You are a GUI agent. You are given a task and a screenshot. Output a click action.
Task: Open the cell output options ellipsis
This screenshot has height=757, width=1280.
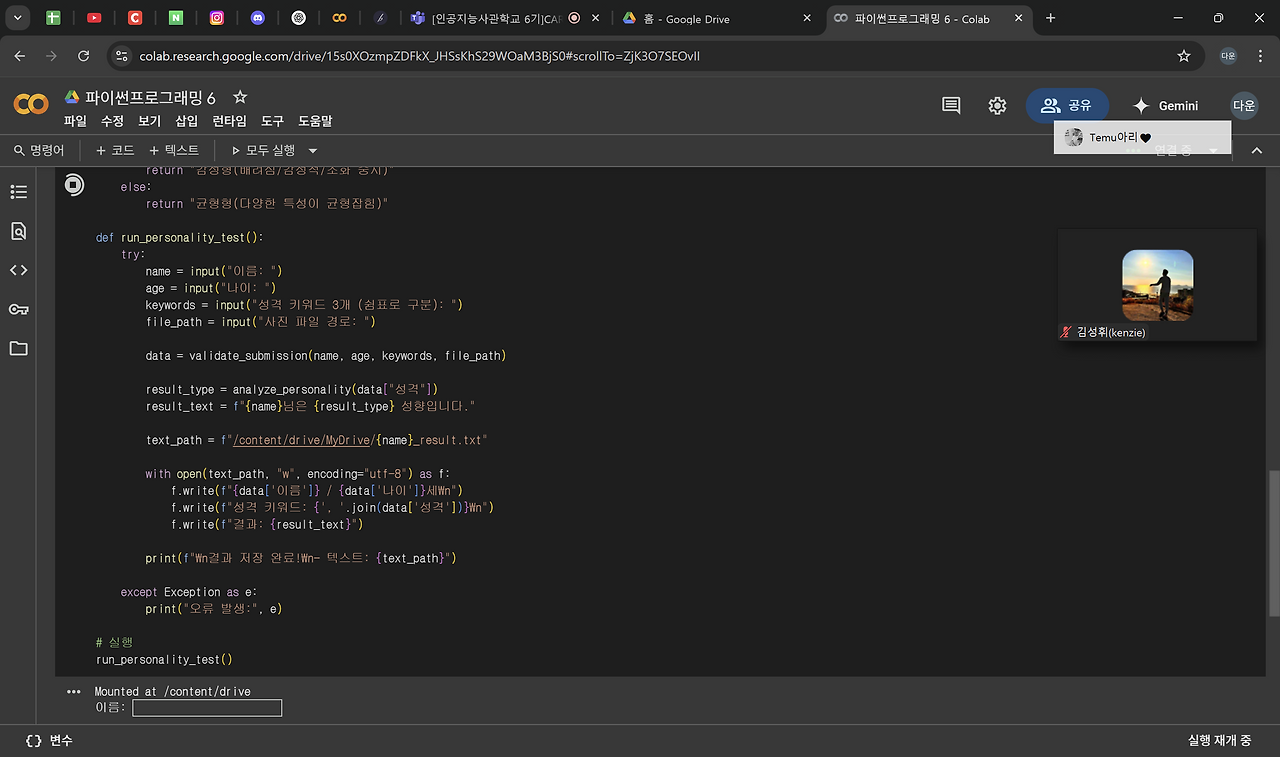coord(73,691)
